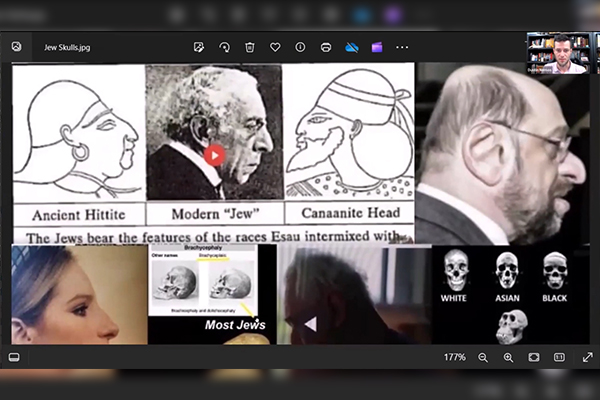Open the Edit image tool
This screenshot has height=400, width=600.
[x=199, y=47]
